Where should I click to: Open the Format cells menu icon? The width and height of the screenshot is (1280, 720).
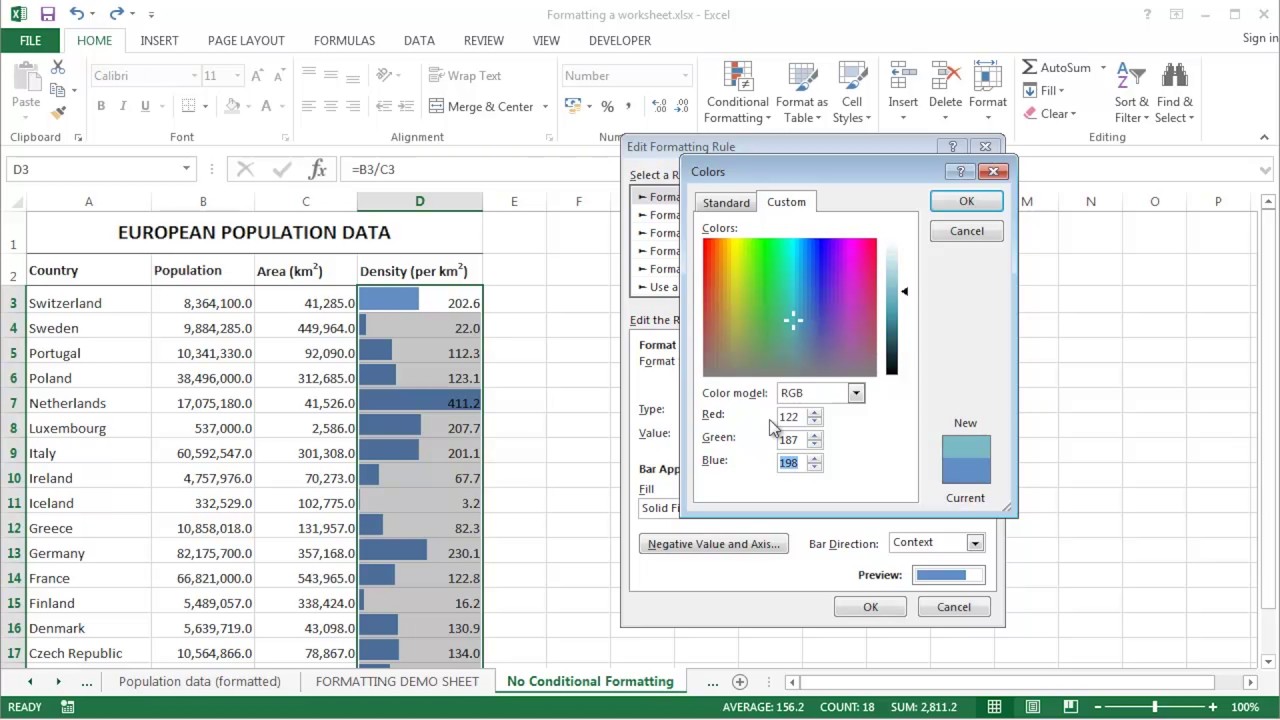point(987,76)
